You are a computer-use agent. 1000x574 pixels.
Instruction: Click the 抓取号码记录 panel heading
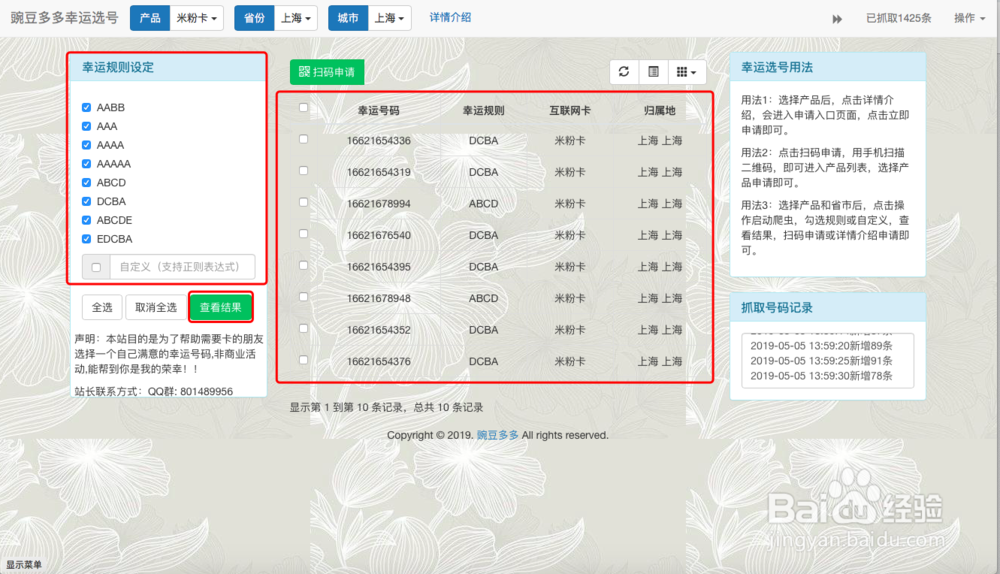(x=777, y=308)
